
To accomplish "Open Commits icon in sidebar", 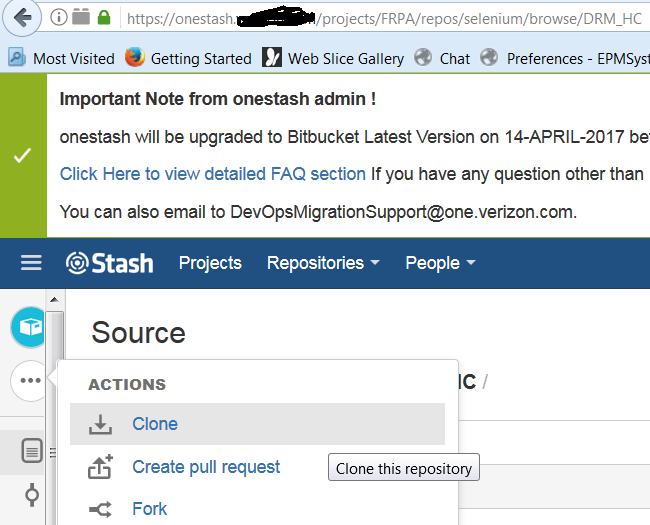I will [x=32, y=495].
